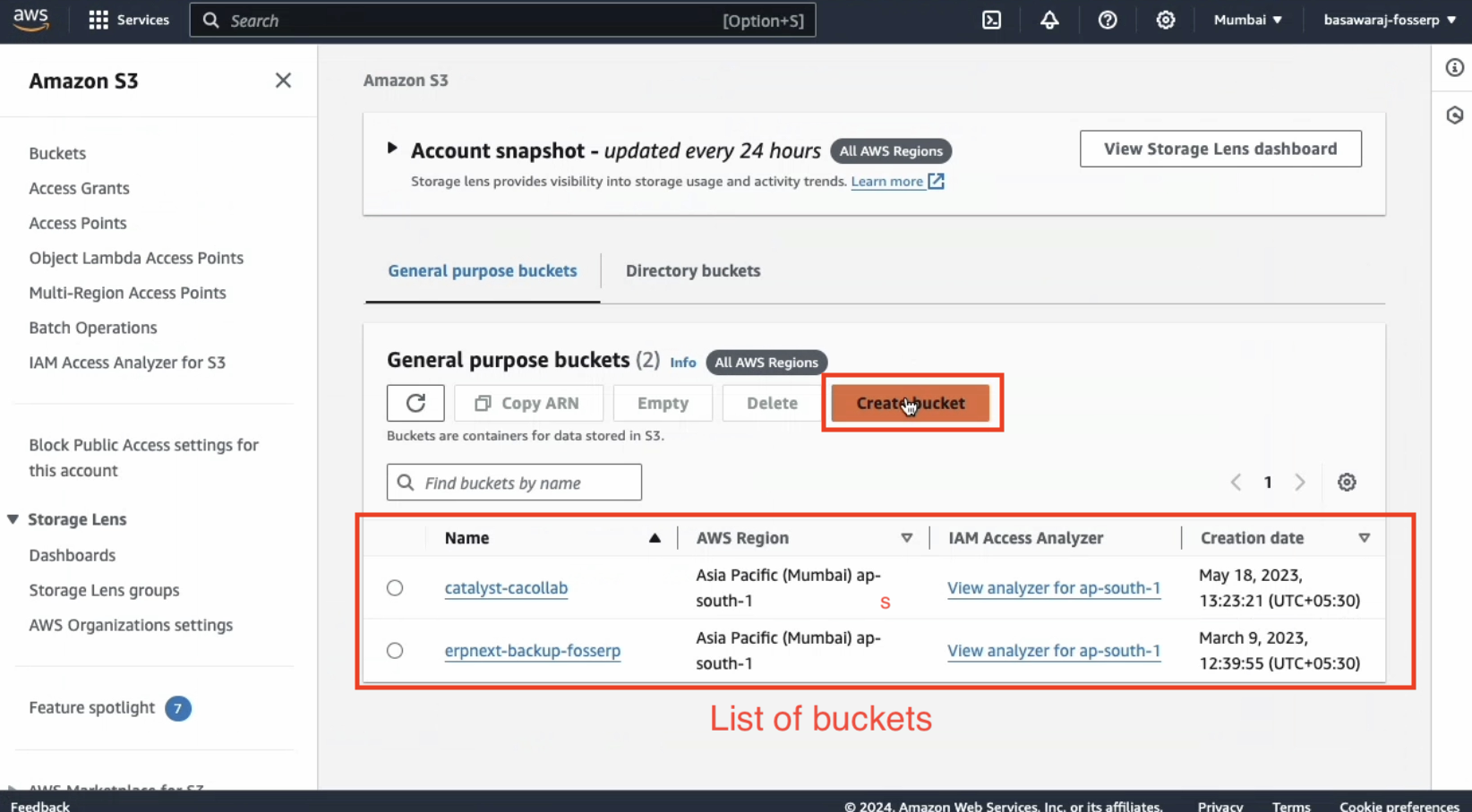Focus the Find buckets by name field
The width and height of the screenshot is (1472, 812).
coord(514,483)
